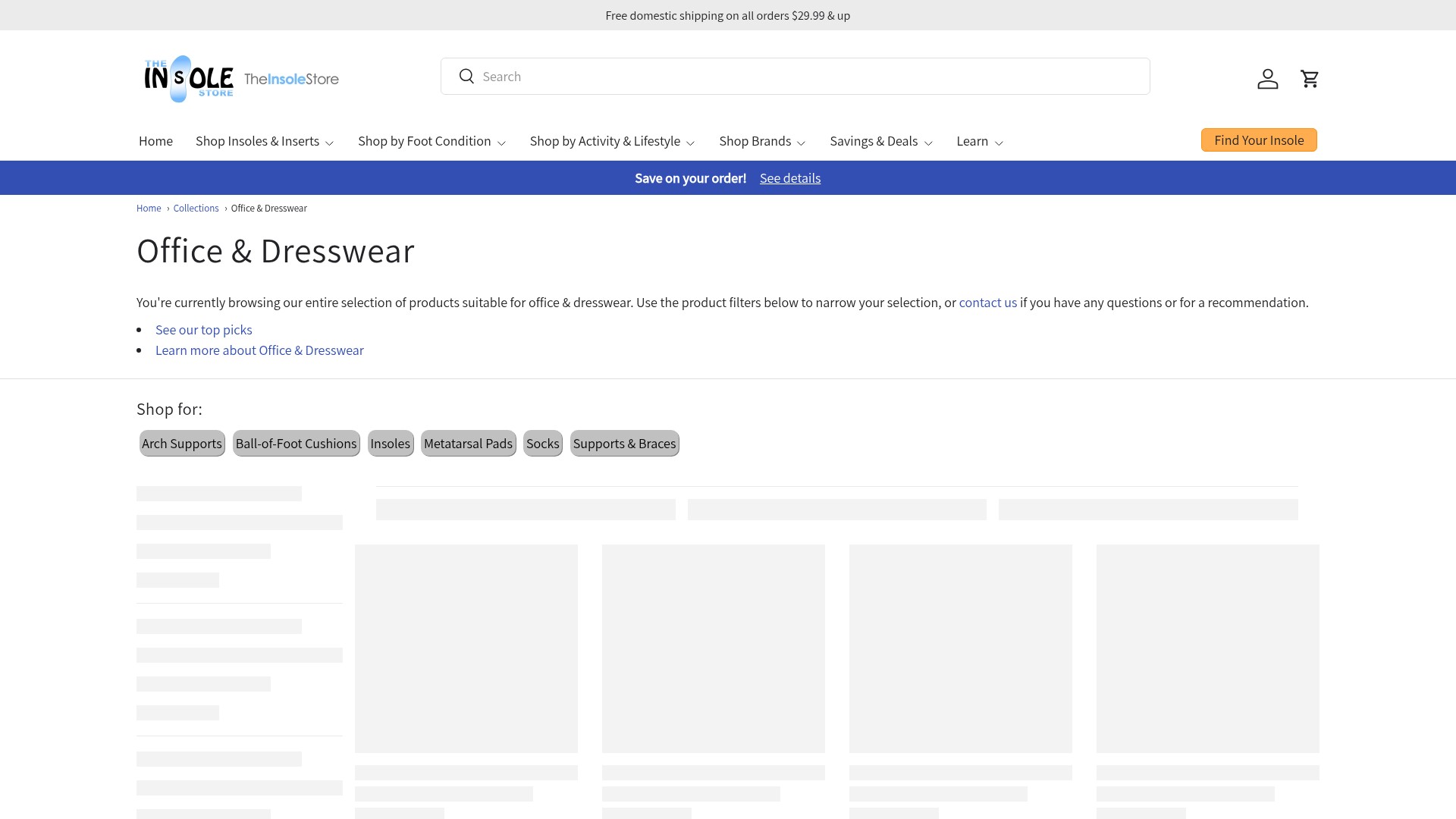Click Home breadcrumb link
Screen dimensions: 1456x819
[x=149, y=209]
